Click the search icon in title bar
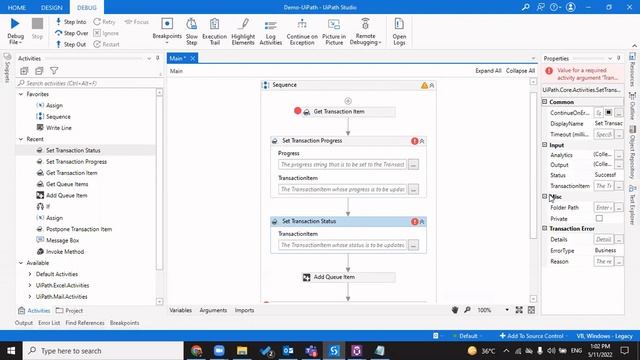Viewport: 640px width, 360px height. [526, 7]
